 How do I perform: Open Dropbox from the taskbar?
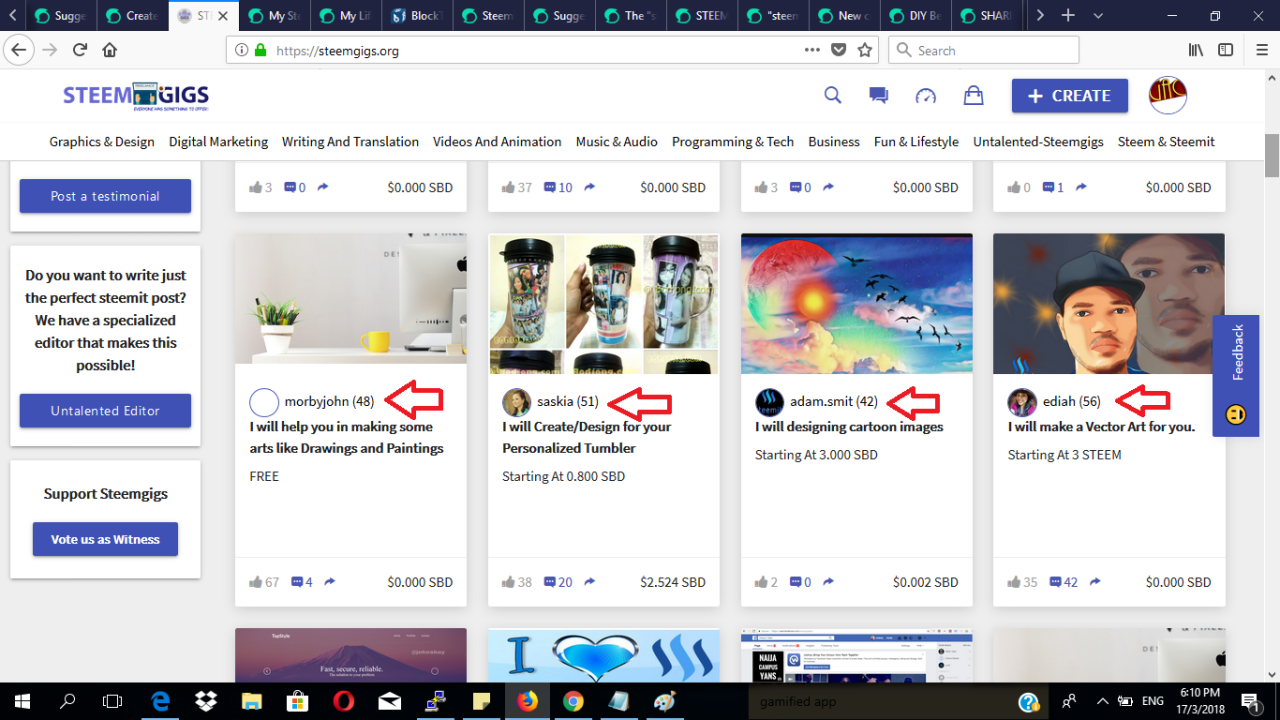[205, 701]
